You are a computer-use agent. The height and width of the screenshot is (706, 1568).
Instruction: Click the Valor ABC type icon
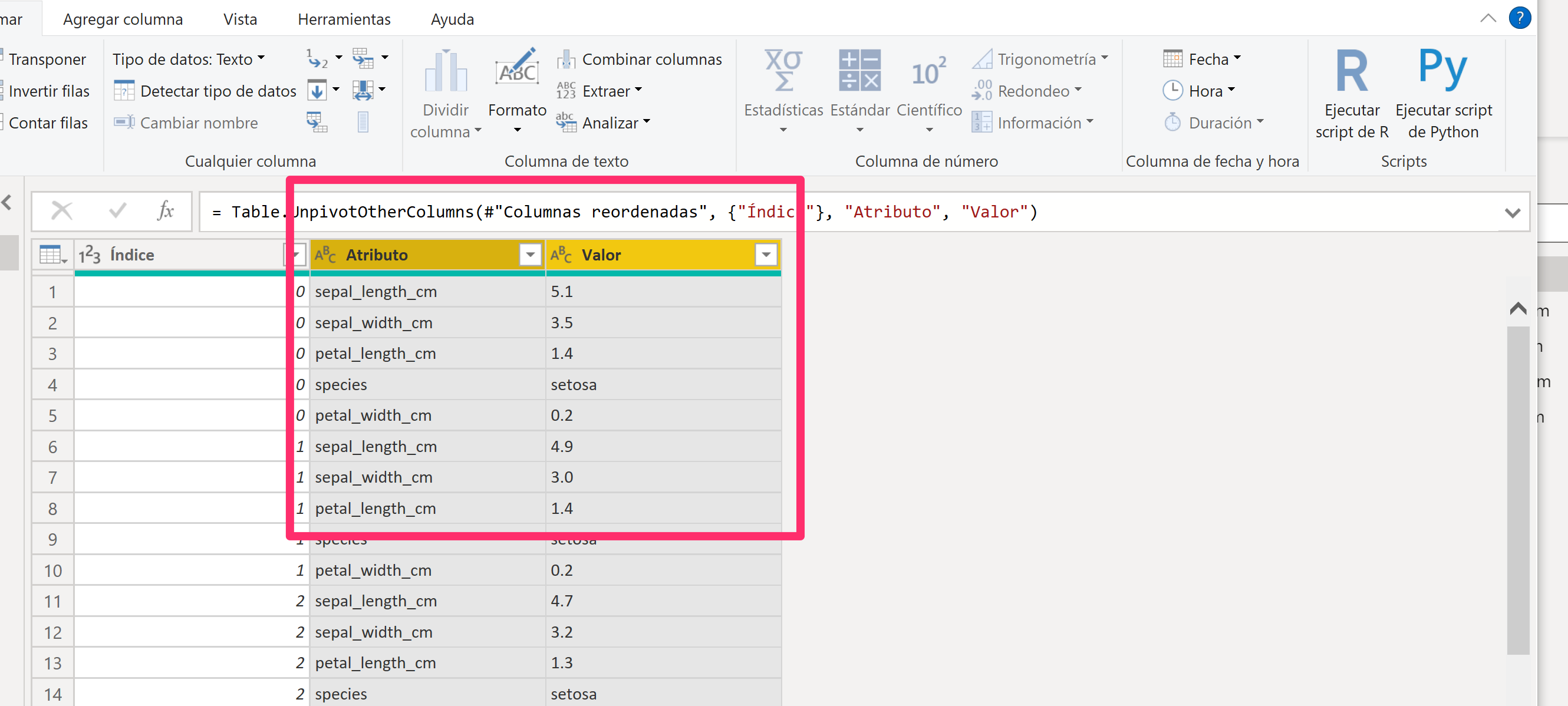click(561, 255)
